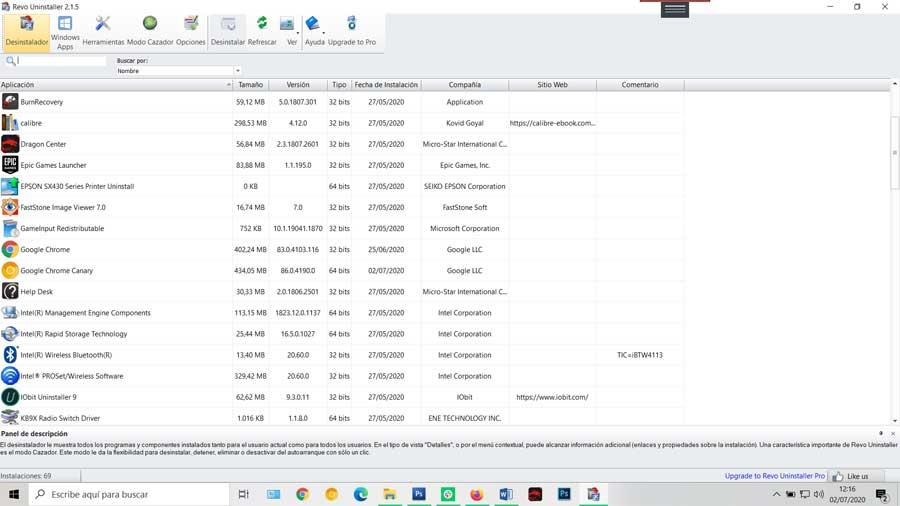Focus the application search field
The width and height of the screenshot is (900, 506).
(x=61, y=60)
